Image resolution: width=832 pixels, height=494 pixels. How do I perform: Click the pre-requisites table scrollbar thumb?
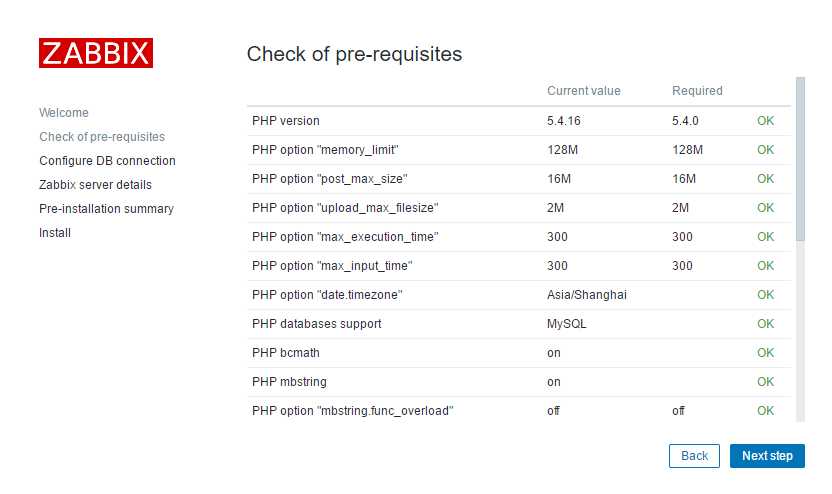800,159
